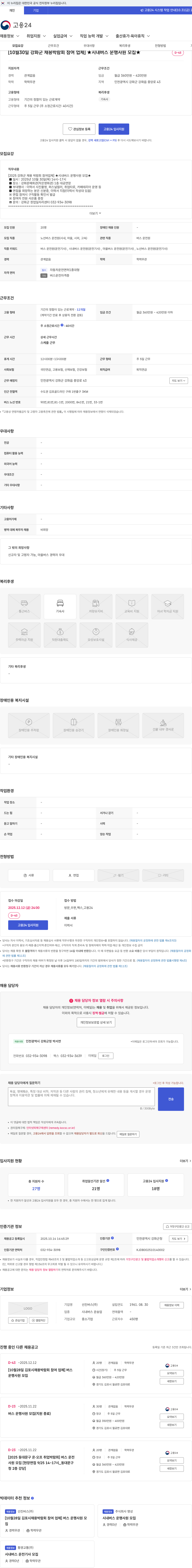Viewport: 192px width, 1568px height.
Task: Click the blue 전송 send button
Action: click(x=171, y=1099)
